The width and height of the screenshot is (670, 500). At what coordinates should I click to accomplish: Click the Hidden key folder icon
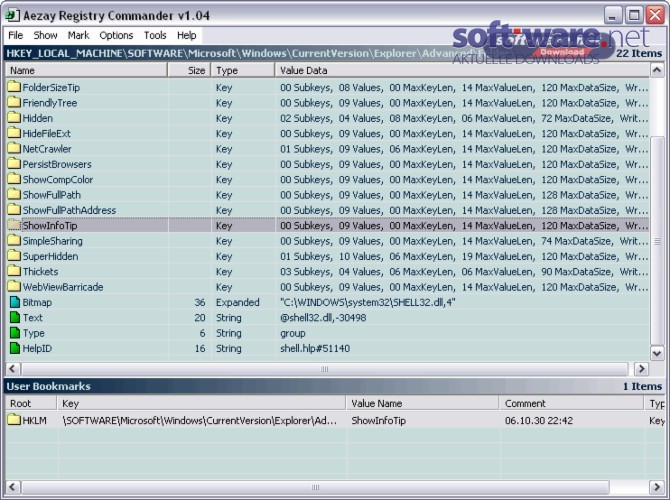(14, 118)
